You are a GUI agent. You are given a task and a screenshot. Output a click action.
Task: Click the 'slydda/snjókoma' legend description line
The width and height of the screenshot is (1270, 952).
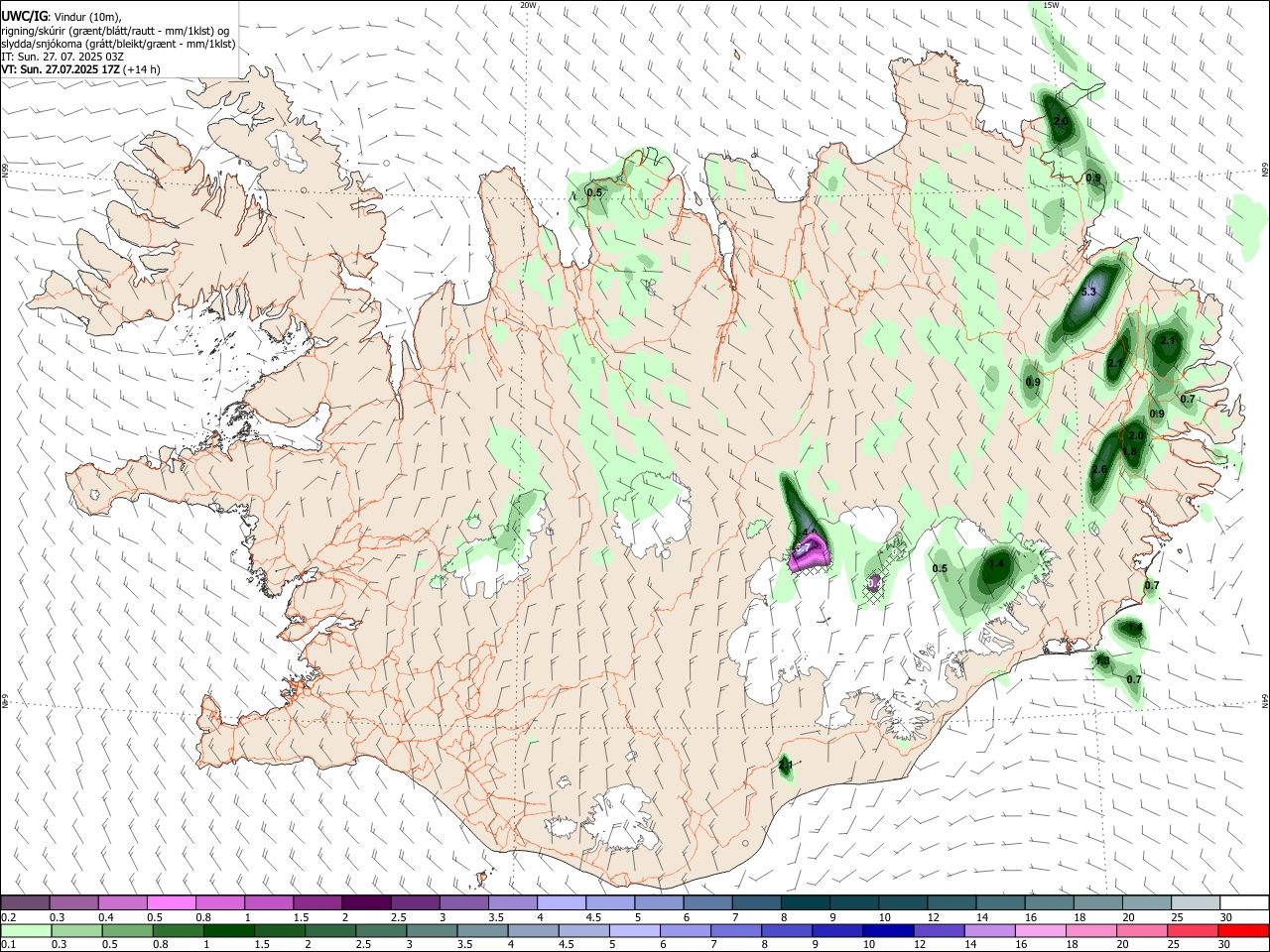tap(119, 44)
